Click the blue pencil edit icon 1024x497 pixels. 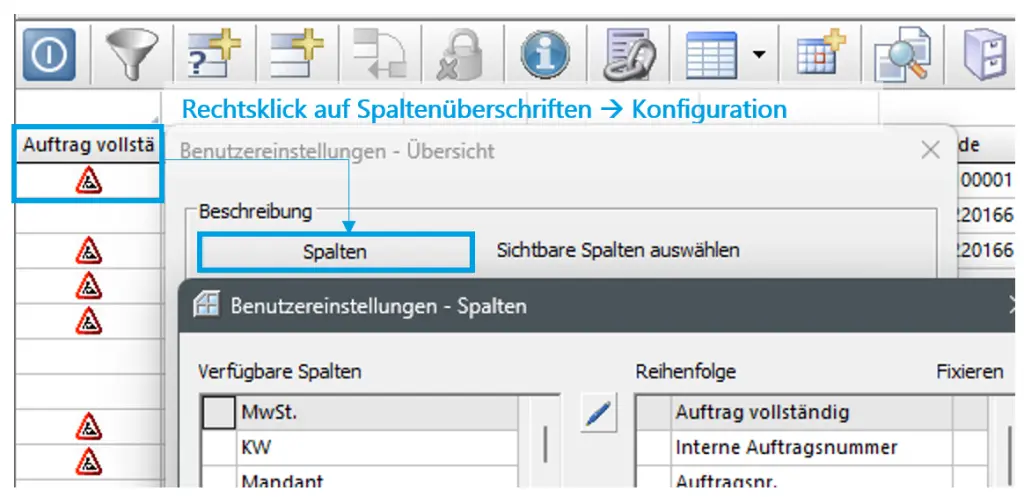click(599, 414)
